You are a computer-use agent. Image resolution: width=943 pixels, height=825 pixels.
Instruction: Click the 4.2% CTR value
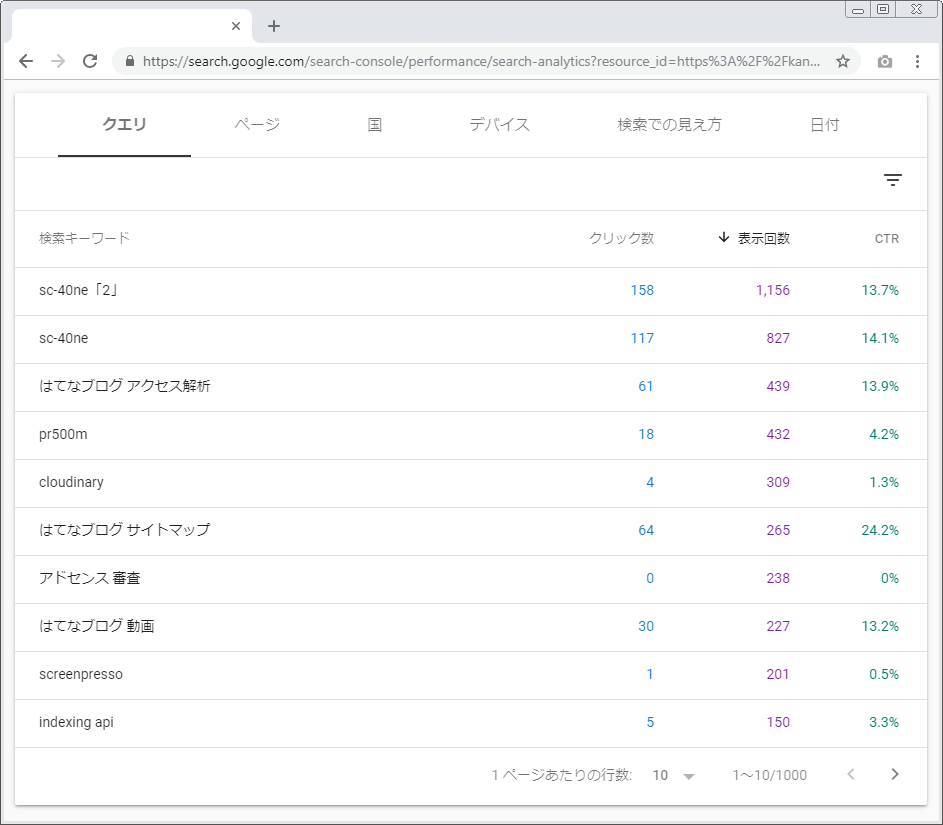click(883, 434)
